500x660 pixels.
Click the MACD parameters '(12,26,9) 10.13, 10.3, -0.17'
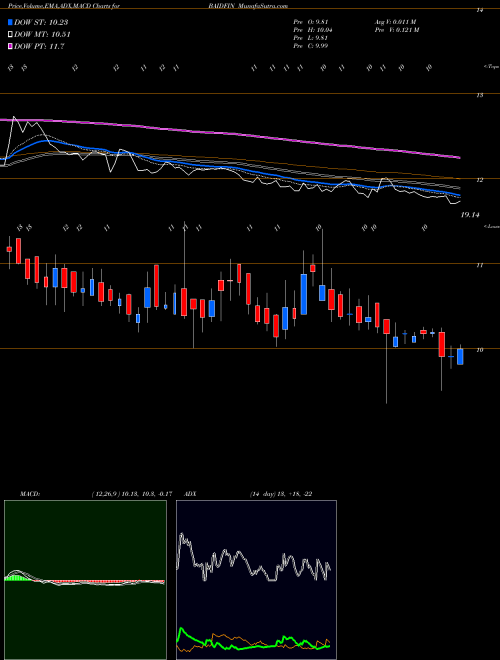click(x=131, y=494)
